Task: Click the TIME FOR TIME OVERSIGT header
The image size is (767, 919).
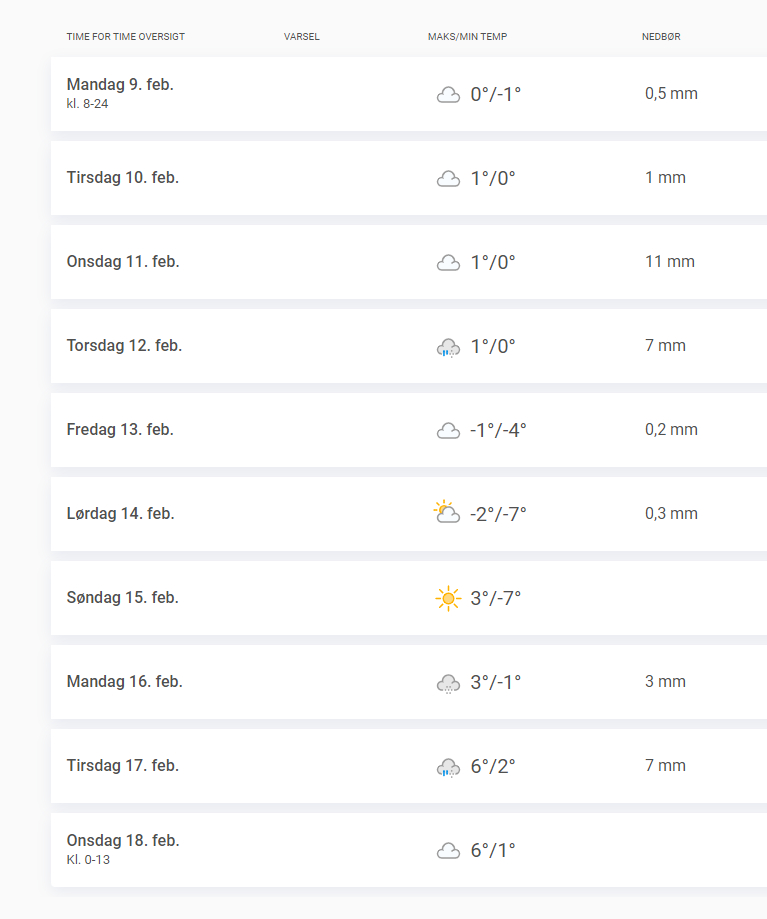Action: pos(126,37)
